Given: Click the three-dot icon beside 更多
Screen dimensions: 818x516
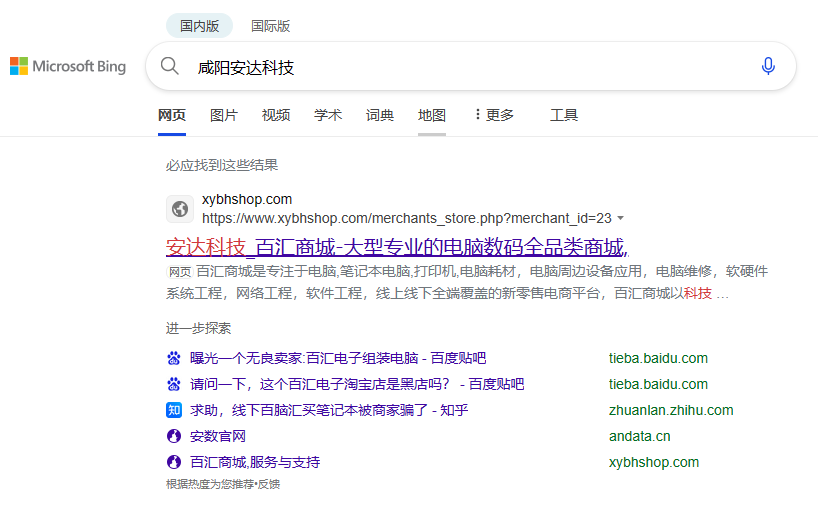Looking at the screenshot, I should (477, 114).
